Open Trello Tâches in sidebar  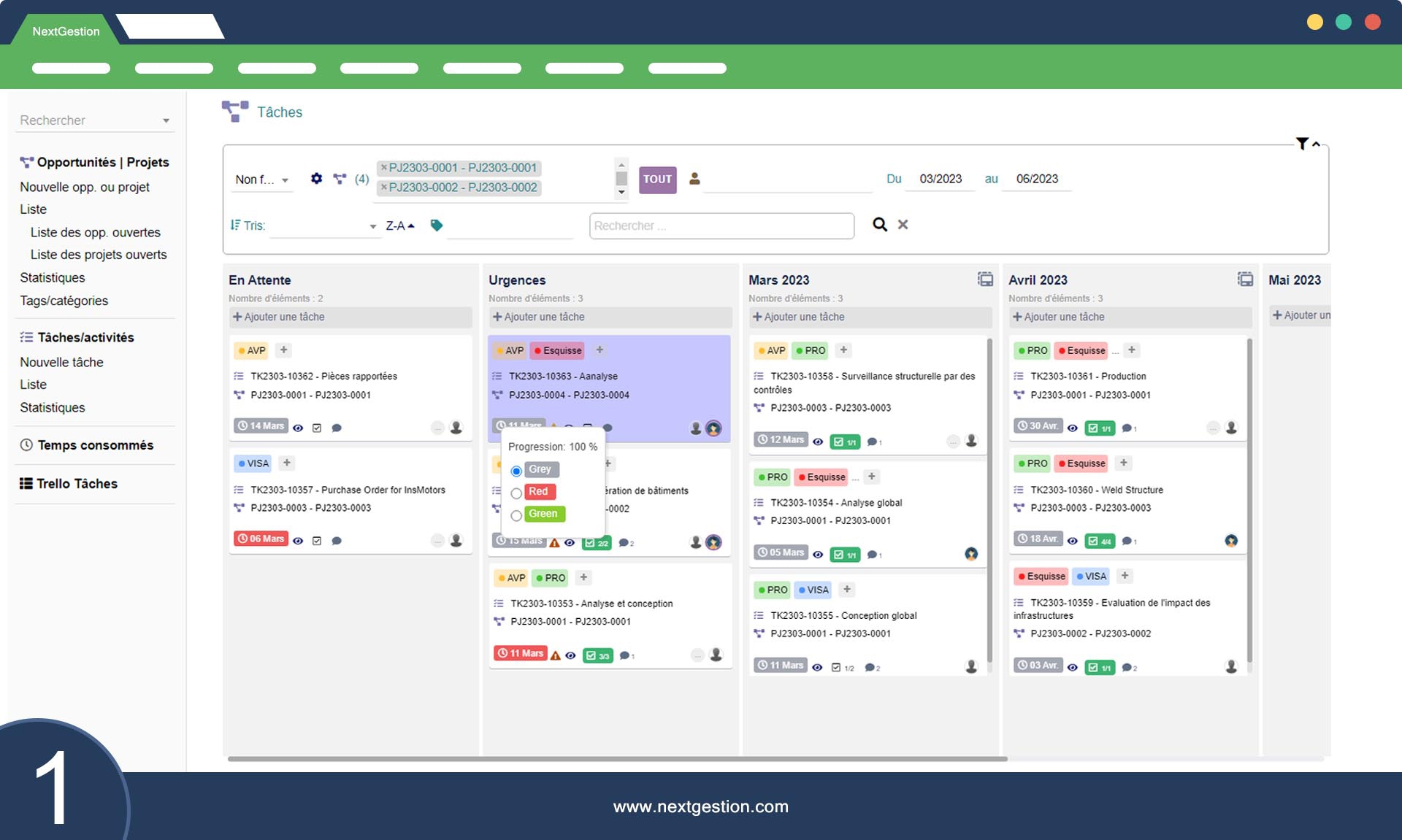pyautogui.click(x=77, y=484)
